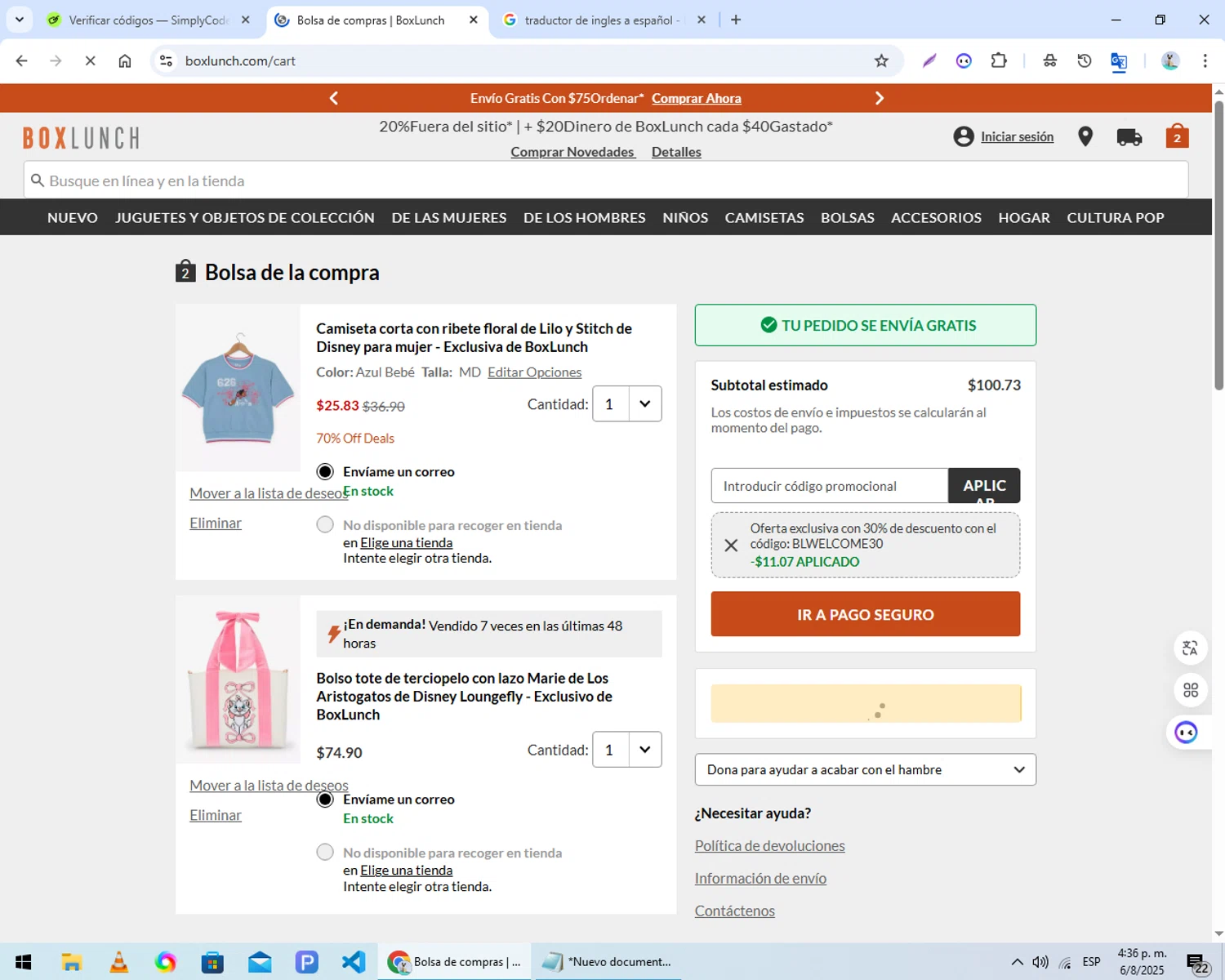This screenshot has height=980, width=1225.
Task: Expand Dona para ayudar a acabar con el hambre
Action: click(865, 769)
